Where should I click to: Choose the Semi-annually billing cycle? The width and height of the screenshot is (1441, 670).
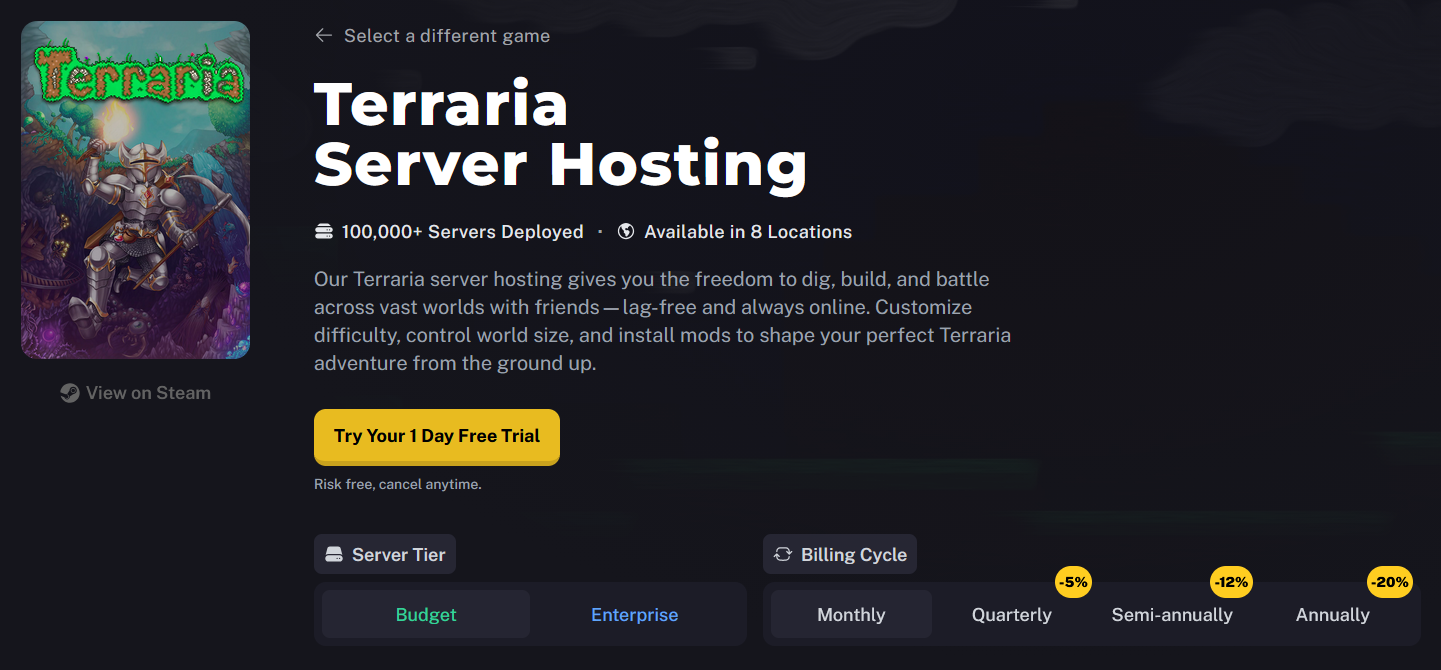point(1172,614)
